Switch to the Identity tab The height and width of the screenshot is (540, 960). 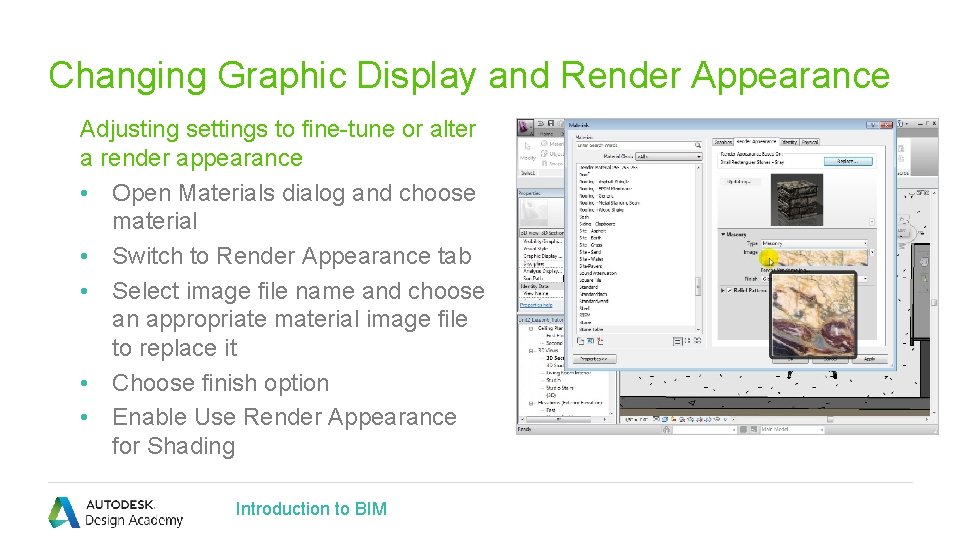[x=789, y=142]
